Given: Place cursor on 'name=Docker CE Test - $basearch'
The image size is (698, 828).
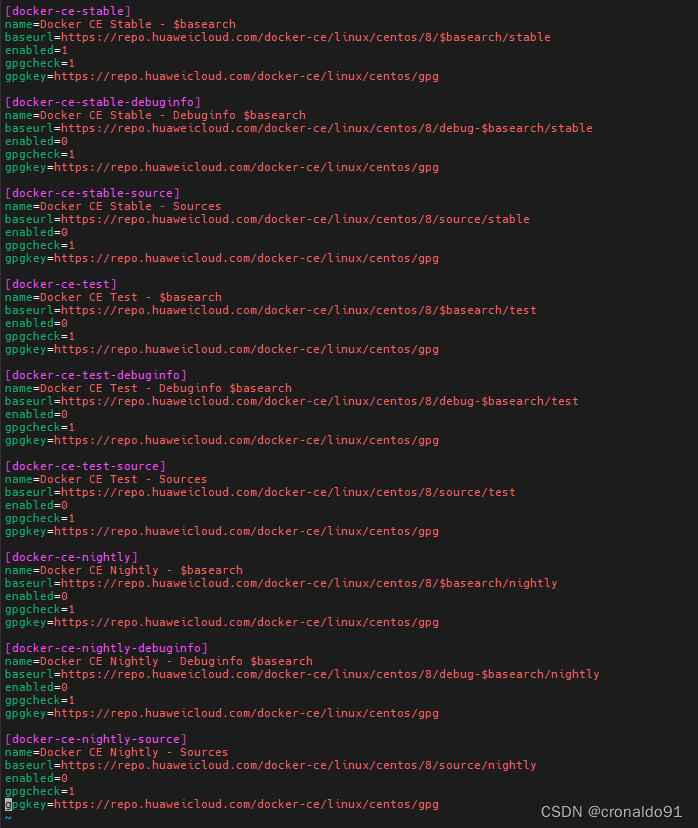Looking at the screenshot, I should point(113,297).
